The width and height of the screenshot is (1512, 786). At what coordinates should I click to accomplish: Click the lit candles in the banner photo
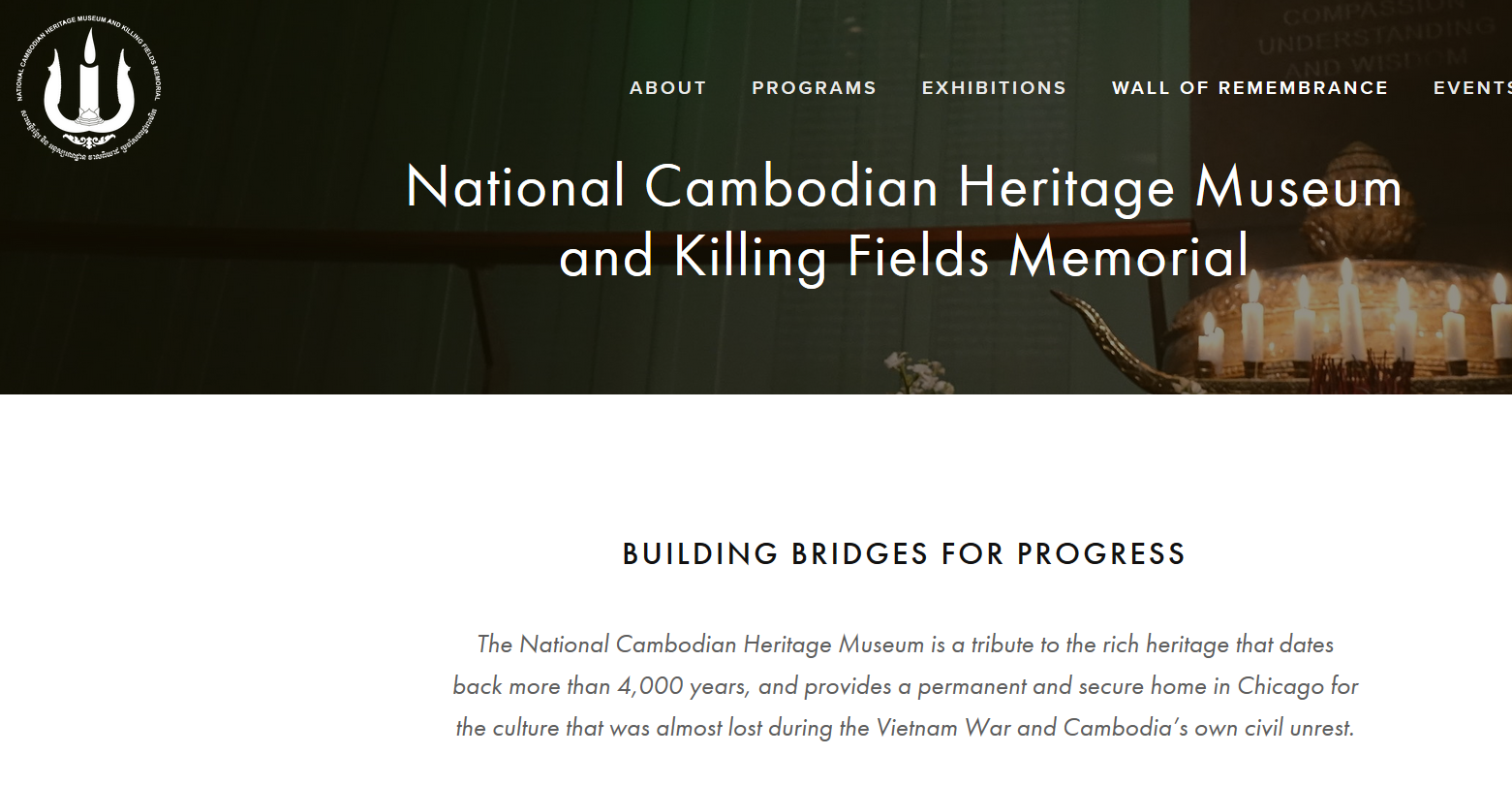click(x=1356, y=320)
